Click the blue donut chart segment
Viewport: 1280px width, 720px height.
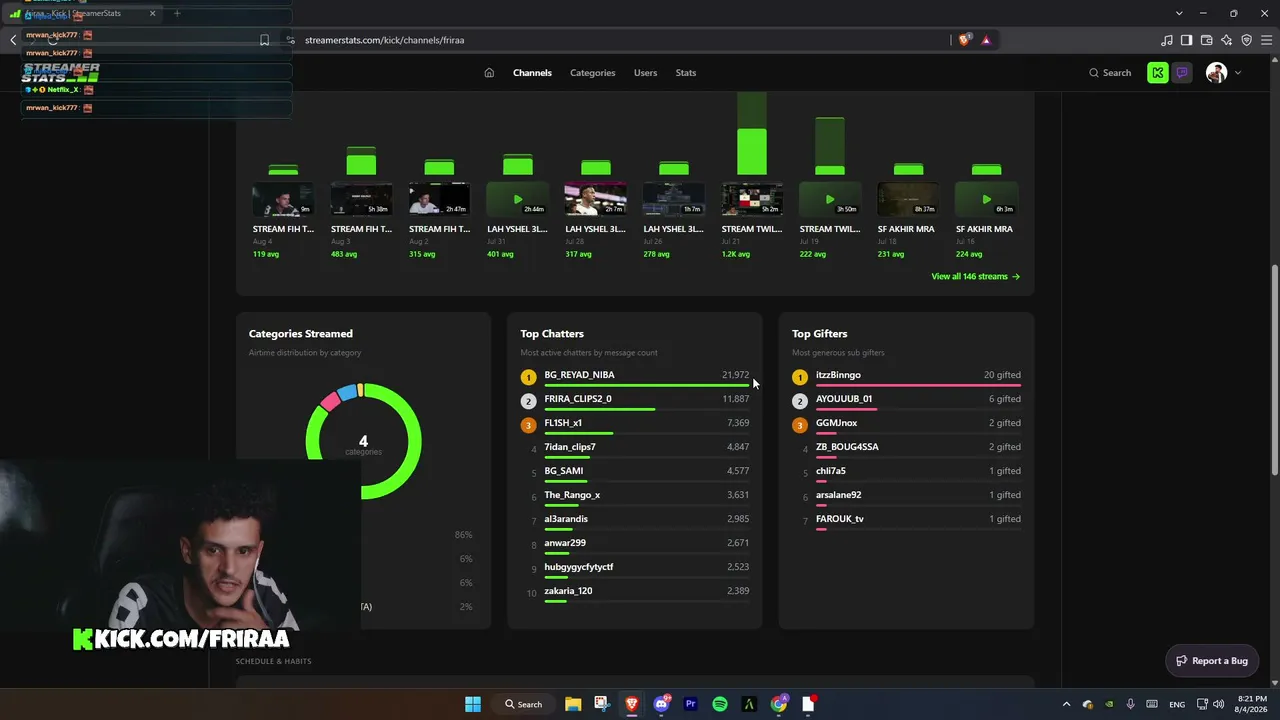[347, 391]
